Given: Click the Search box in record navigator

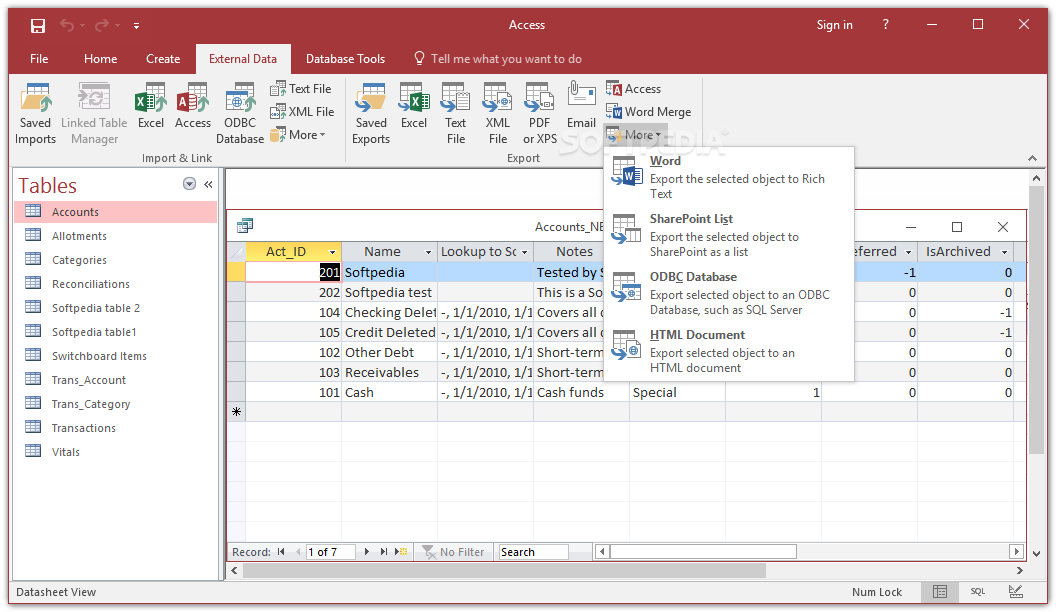Looking at the screenshot, I should point(533,552).
